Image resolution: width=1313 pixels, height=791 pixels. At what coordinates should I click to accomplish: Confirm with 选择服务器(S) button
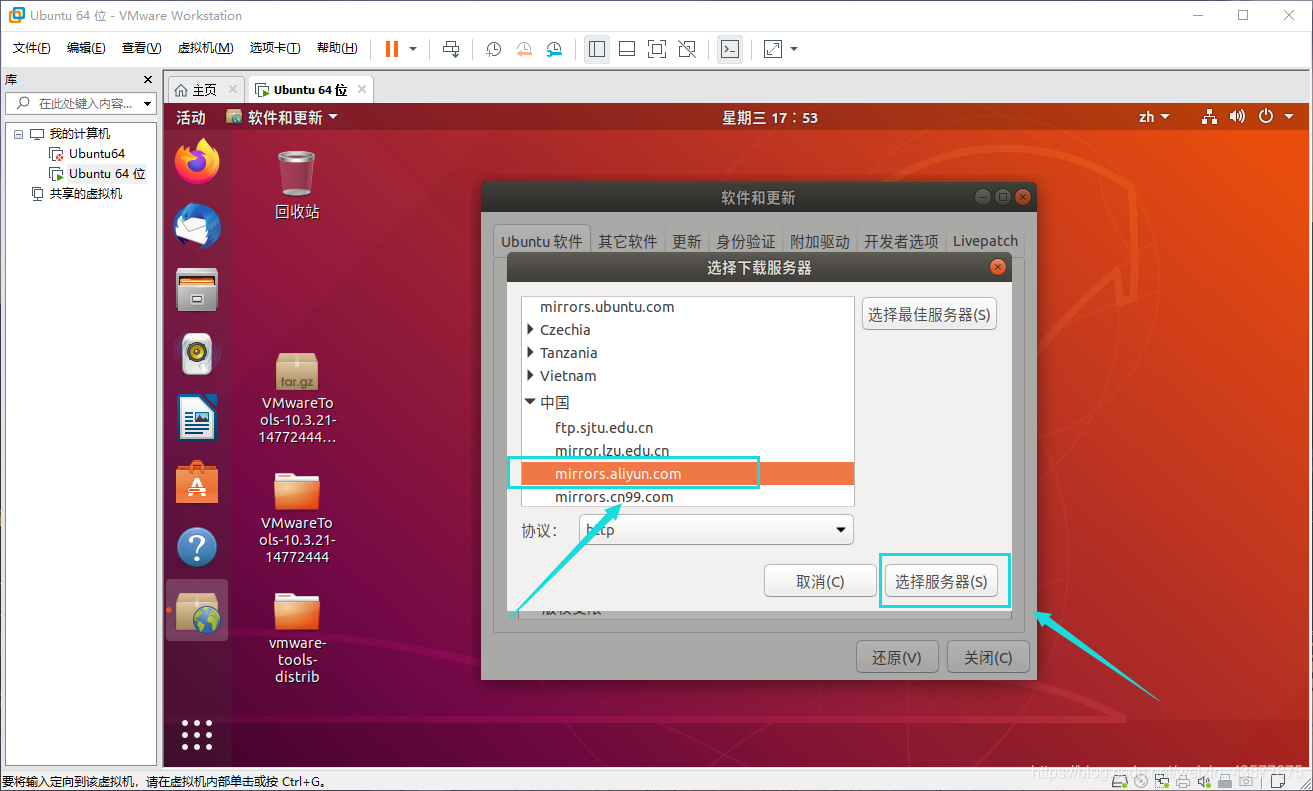coord(941,581)
